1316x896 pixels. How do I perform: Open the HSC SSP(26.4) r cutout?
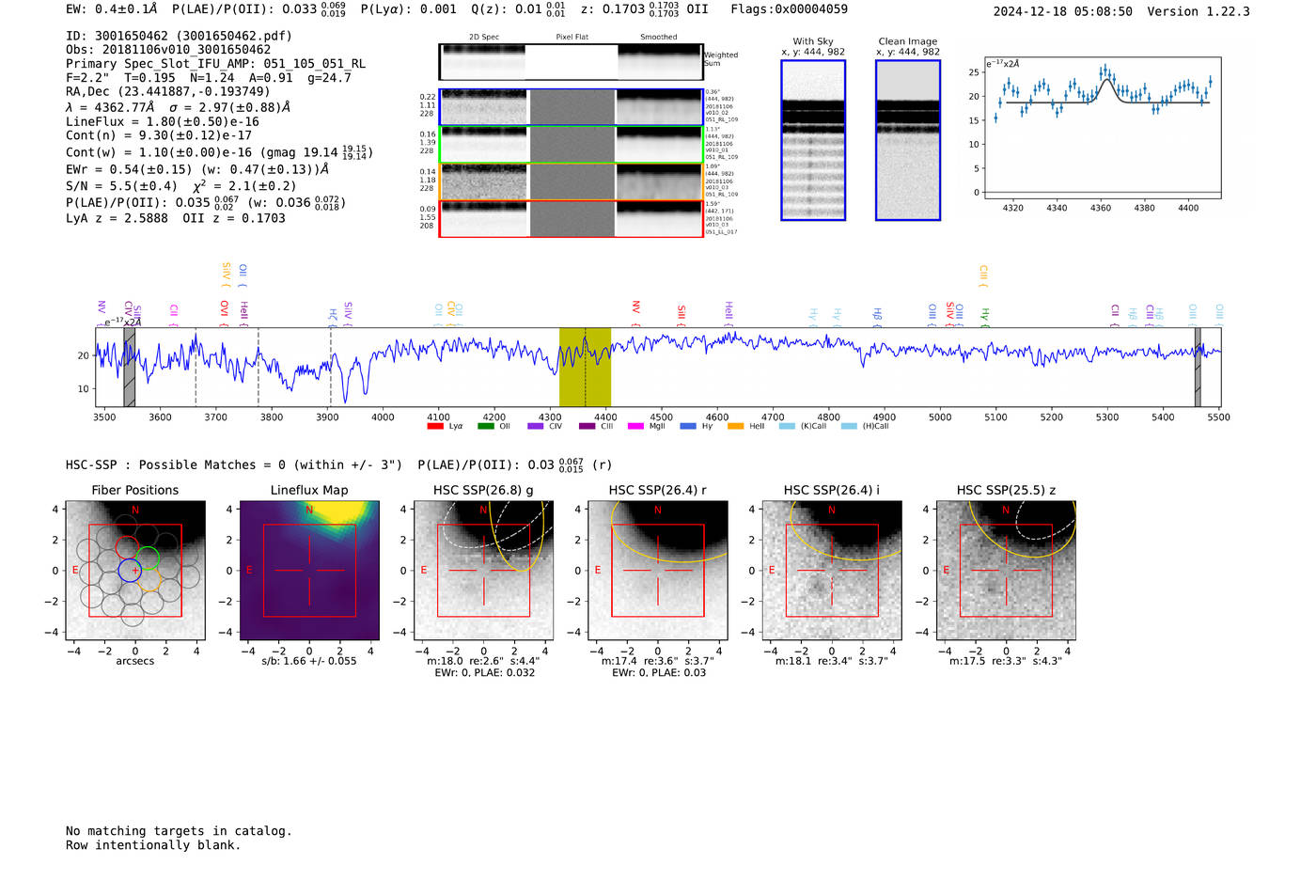(657, 571)
